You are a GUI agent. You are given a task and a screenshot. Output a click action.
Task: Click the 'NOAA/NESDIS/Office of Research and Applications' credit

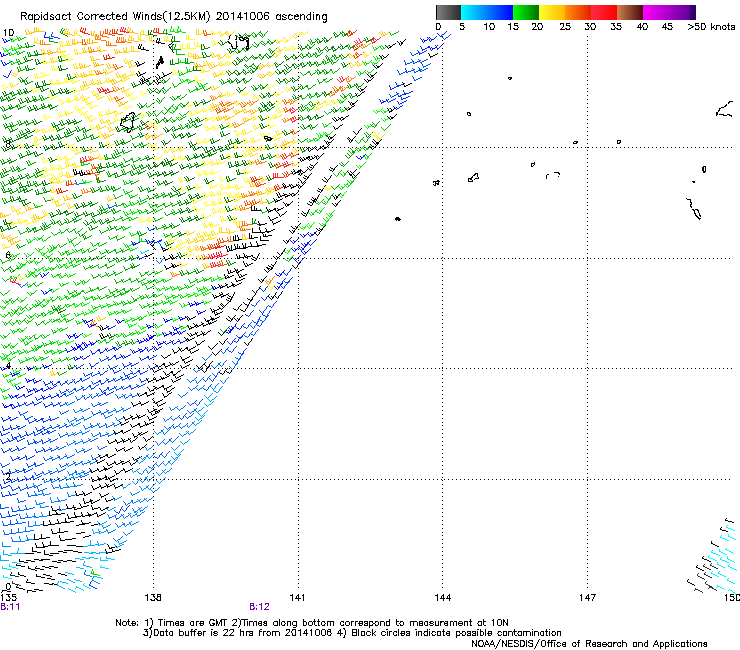click(x=589, y=644)
